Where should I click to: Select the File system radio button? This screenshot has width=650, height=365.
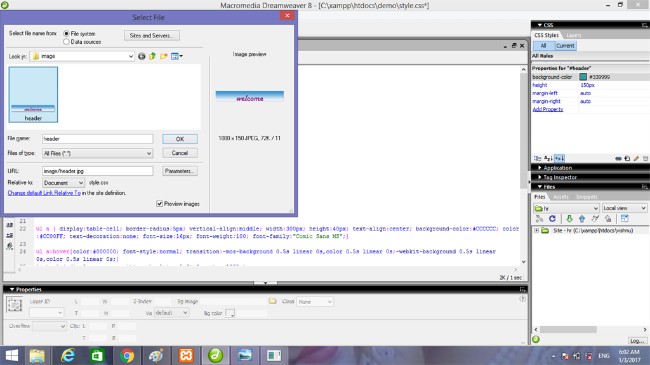(x=66, y=34)
